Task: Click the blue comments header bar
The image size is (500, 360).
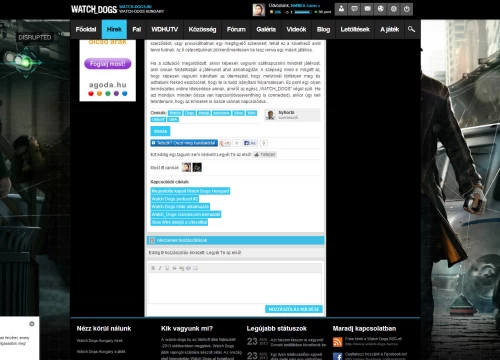Action: pos(235,240)
